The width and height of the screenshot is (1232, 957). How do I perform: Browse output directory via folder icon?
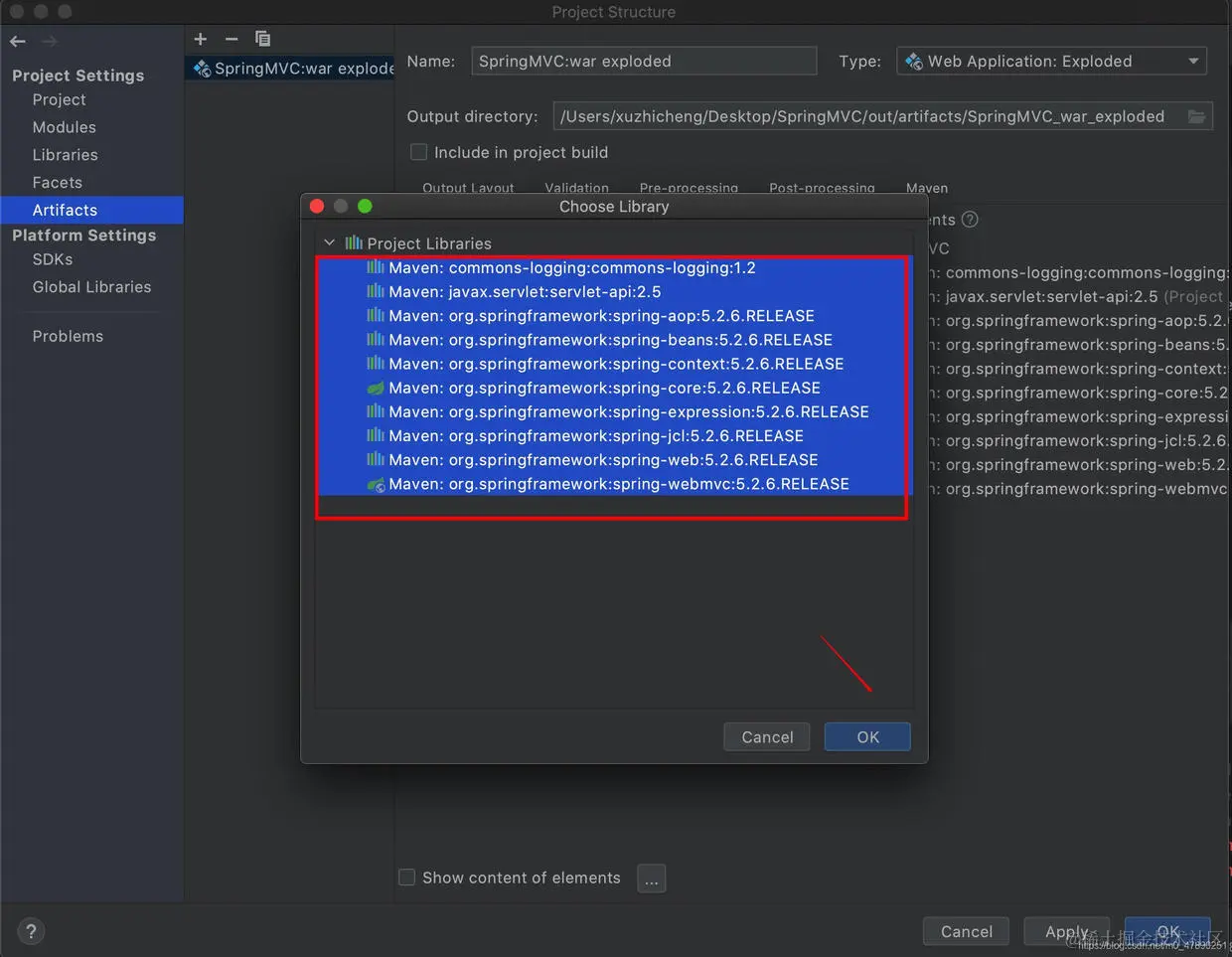click(x=1197, y=116)
